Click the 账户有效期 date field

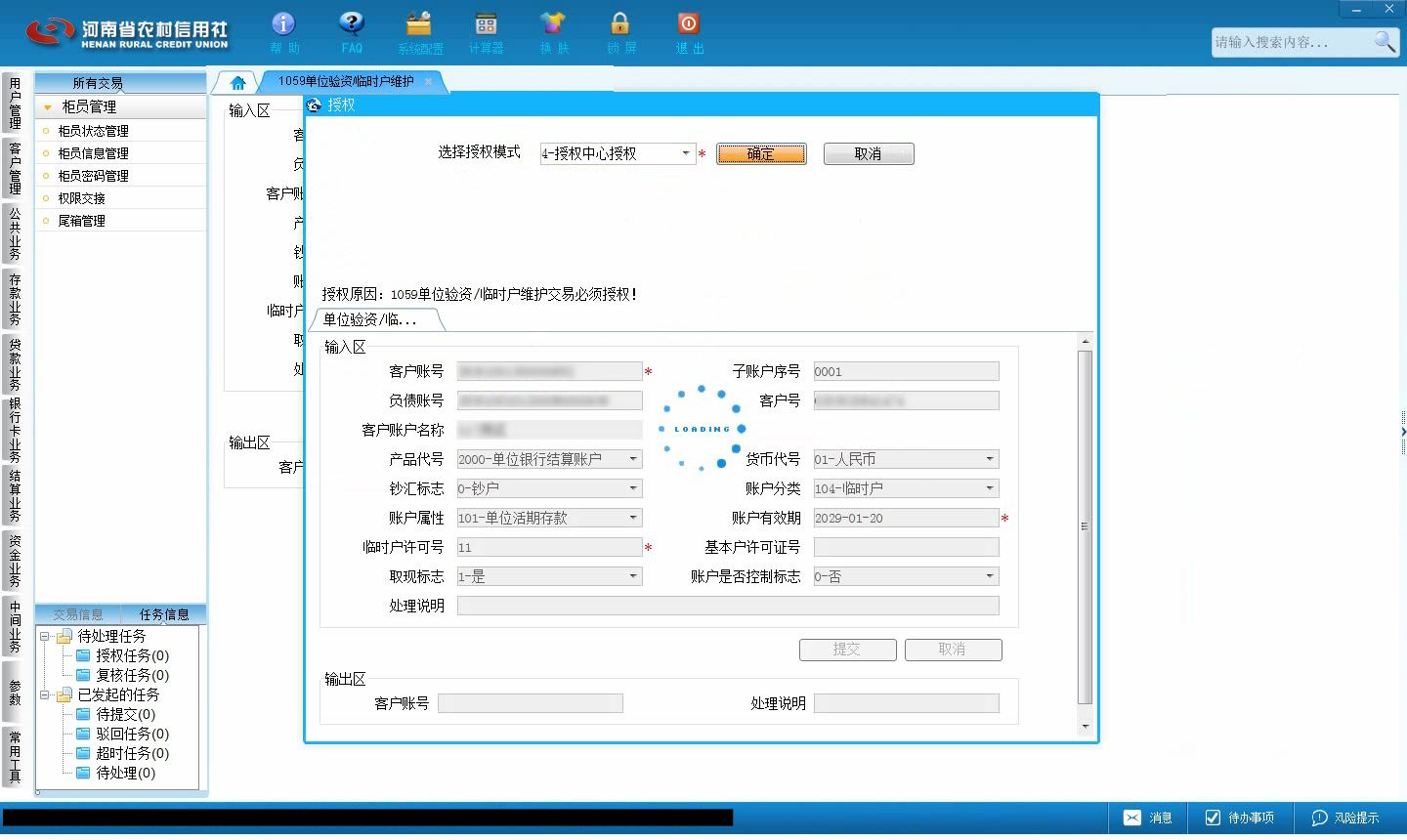pos(906,518)
